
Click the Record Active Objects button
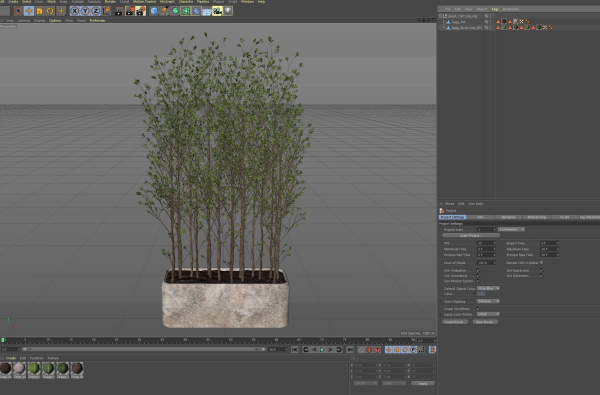pyautogui.click(x=361, y=349)
